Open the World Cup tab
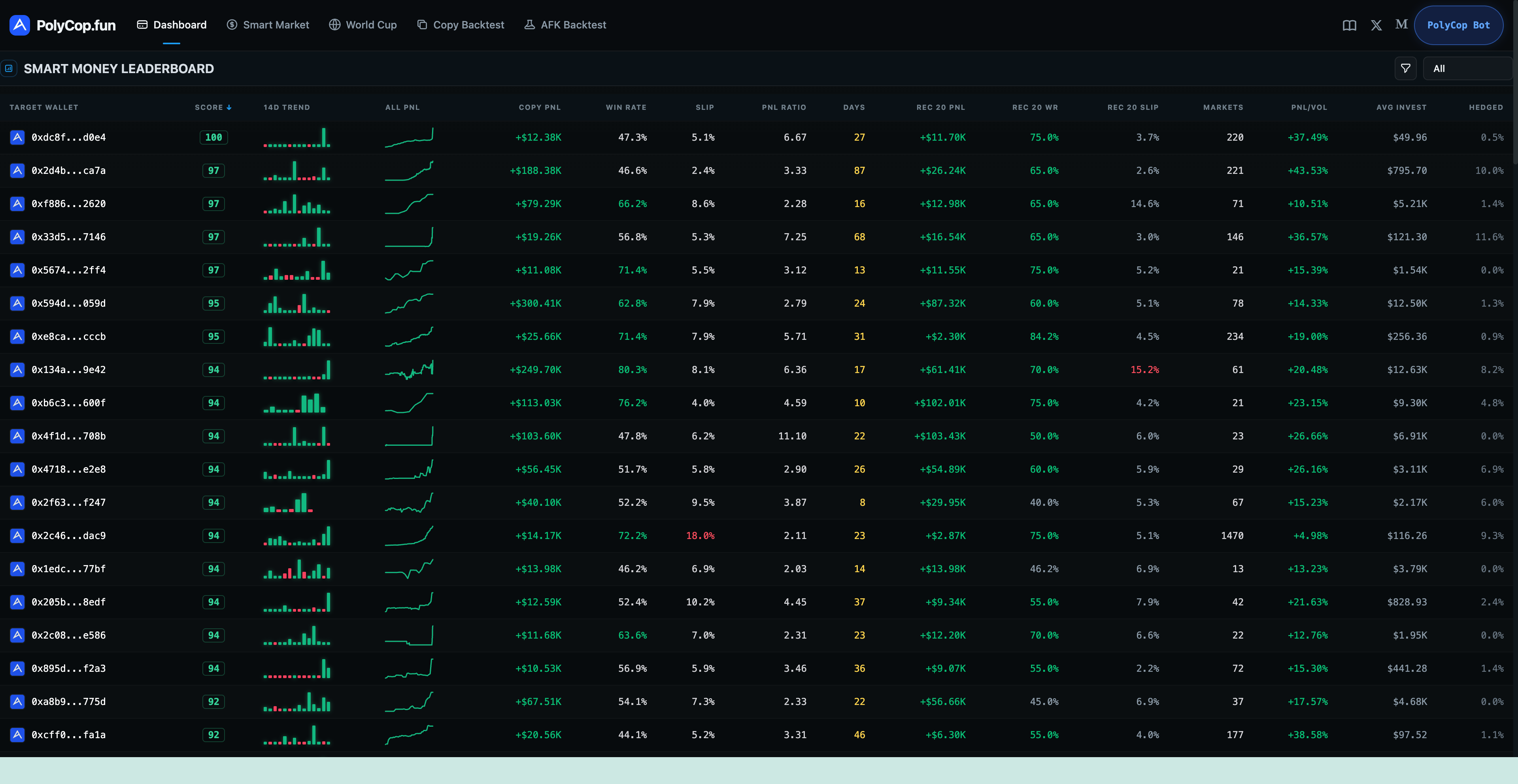 (x=363, y=25)
